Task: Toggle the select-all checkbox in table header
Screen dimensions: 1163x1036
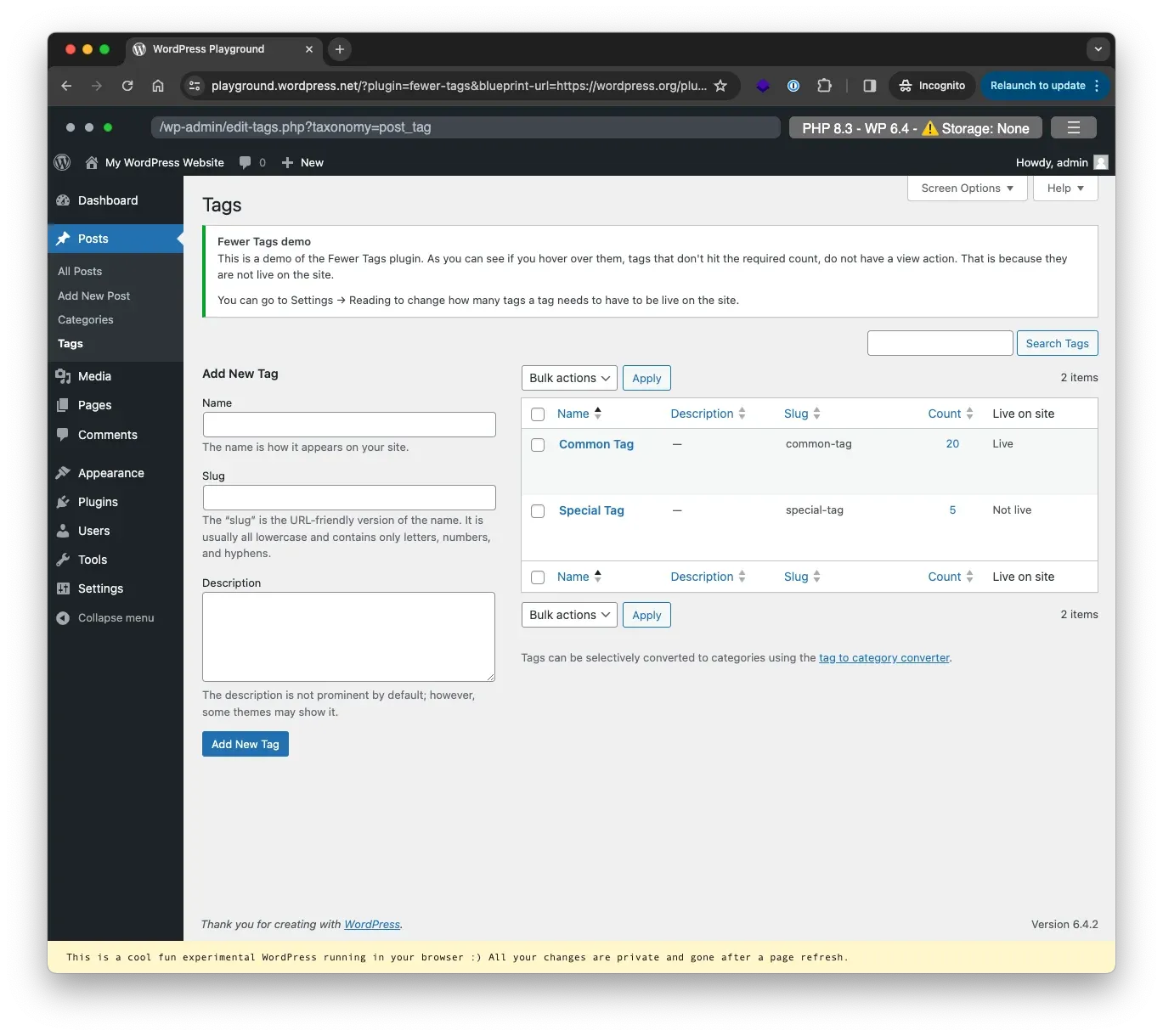Action: click(x=538, y=414)
